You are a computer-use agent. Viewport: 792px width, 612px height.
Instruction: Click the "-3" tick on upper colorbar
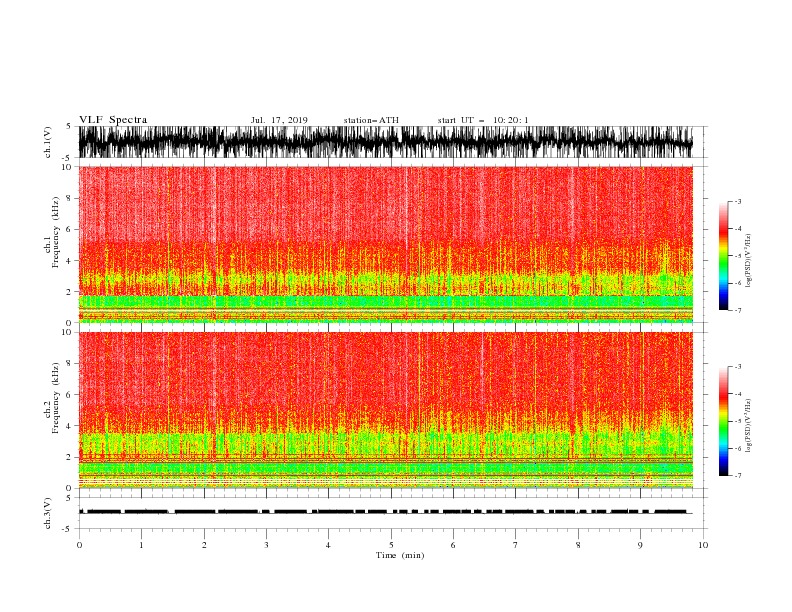point(738,201)
